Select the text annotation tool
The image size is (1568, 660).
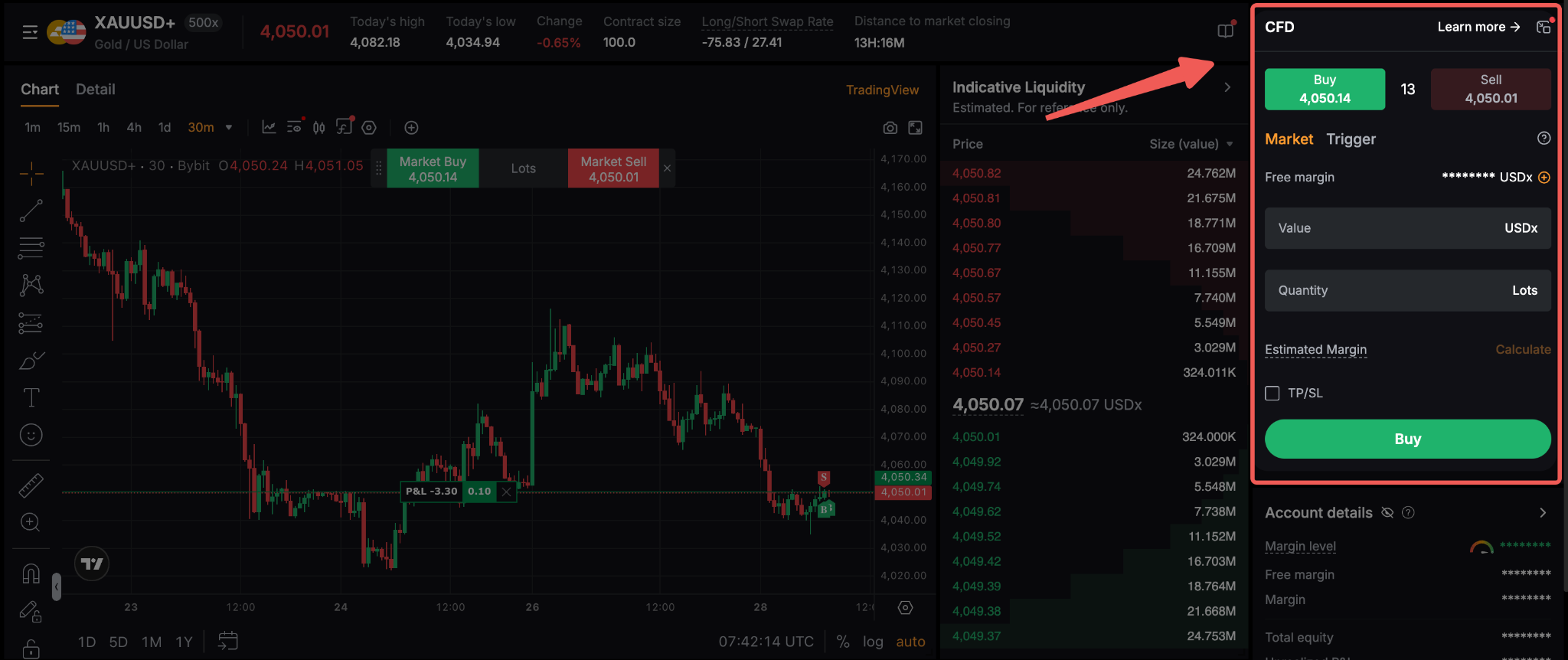click(x=31, y=397)
